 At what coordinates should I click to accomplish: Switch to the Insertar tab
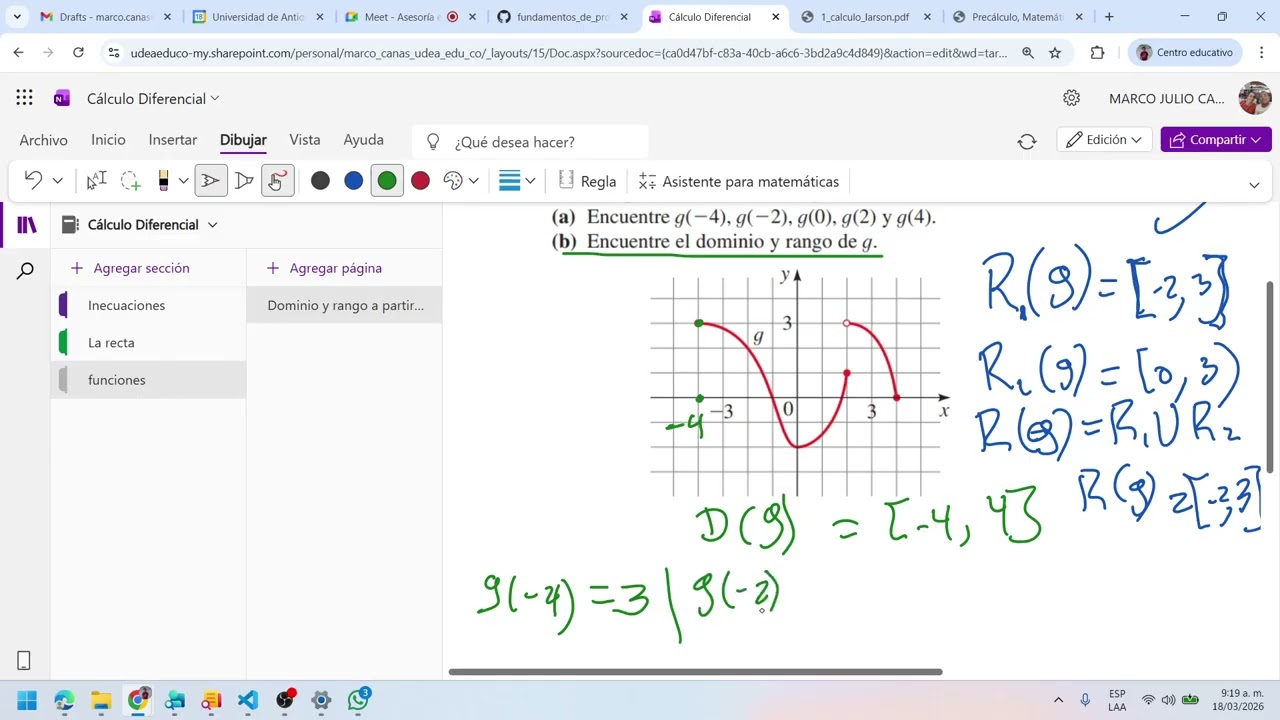tap(173, 140)
